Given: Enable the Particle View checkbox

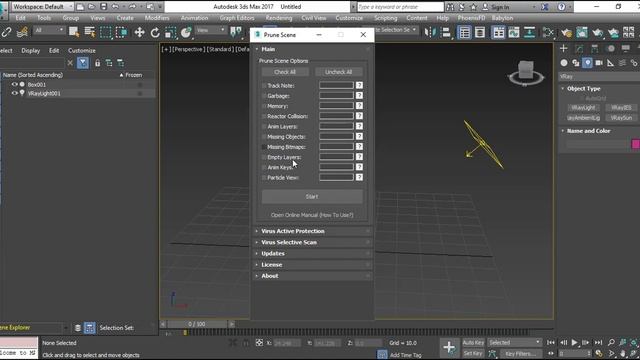Looking at the screenshot, I should click(x=264, y=178).
